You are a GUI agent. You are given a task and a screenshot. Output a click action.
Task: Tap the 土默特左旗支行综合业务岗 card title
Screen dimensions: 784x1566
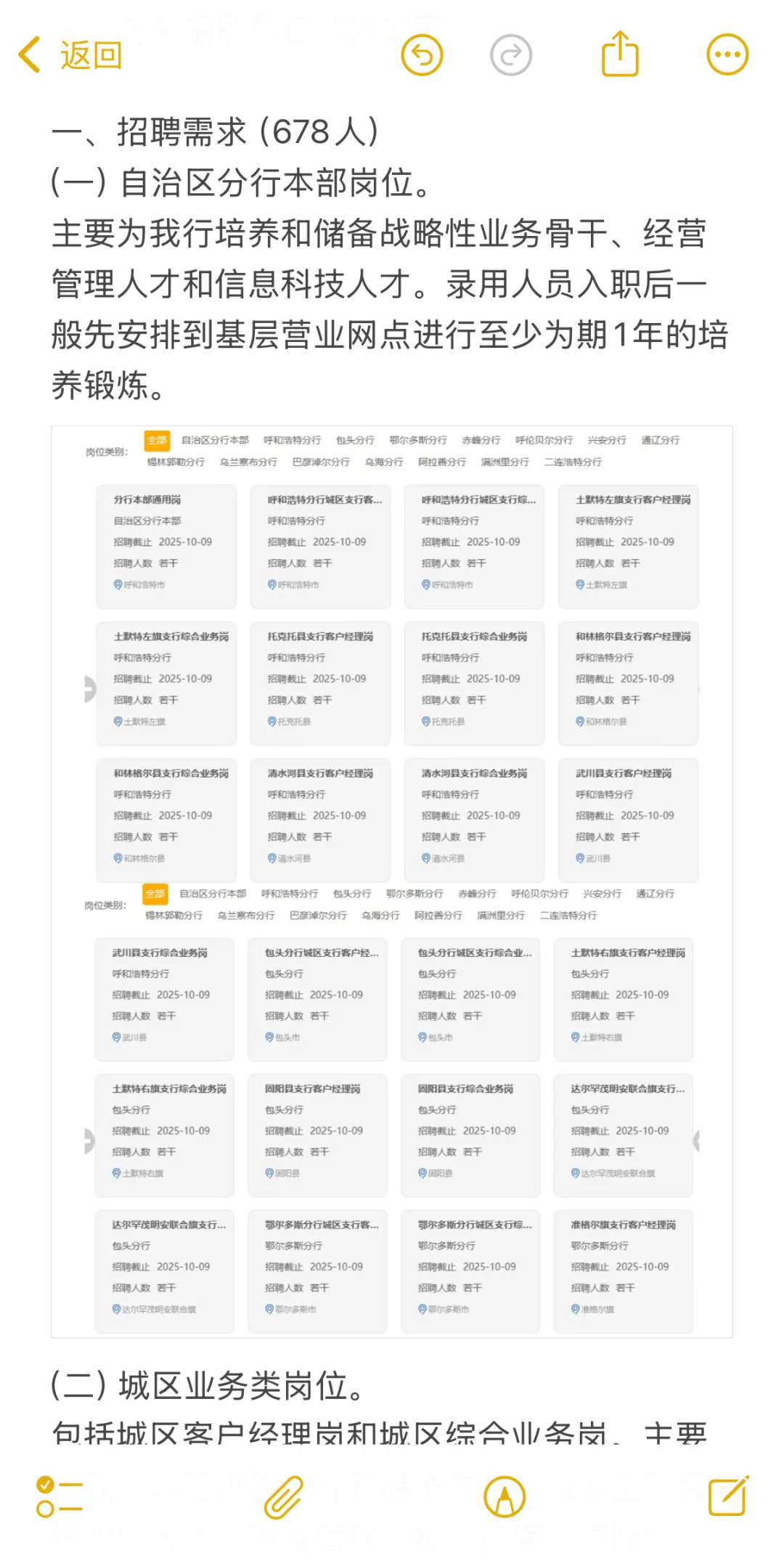[x=171, y=637]
